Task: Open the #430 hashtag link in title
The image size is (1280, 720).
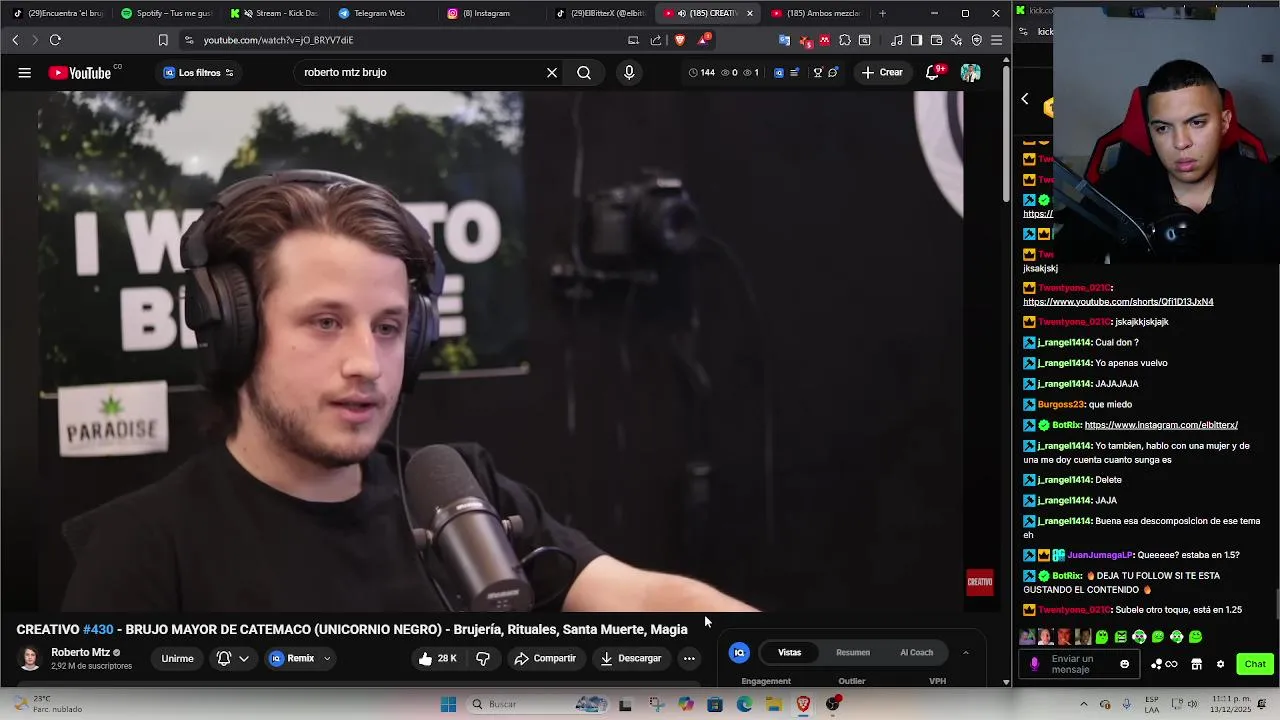Action: click(98, 629)
